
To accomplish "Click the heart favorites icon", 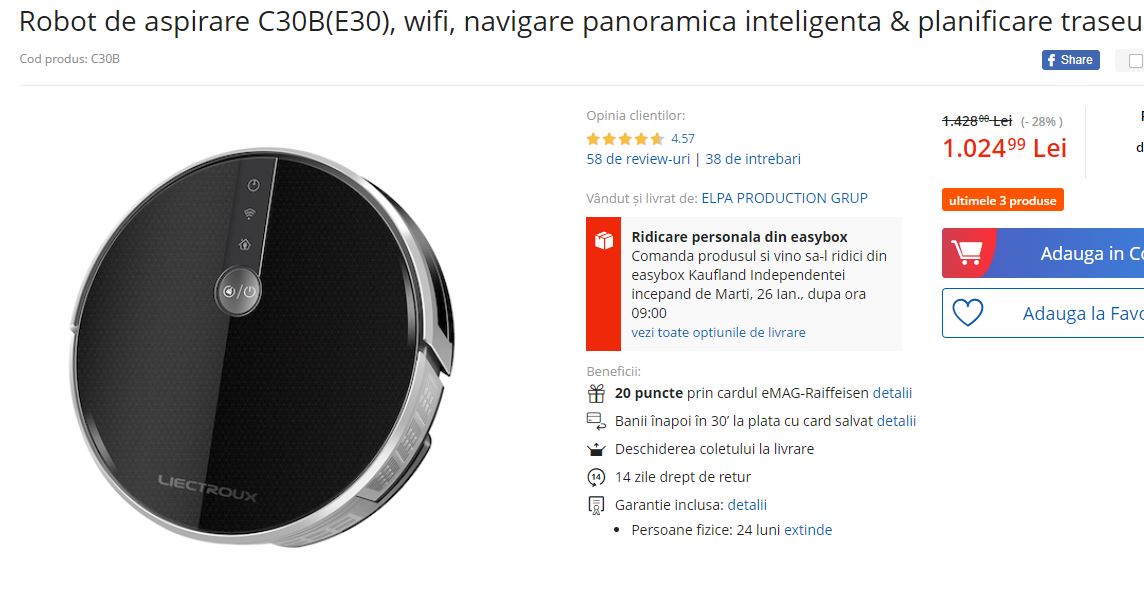I will click(x=968, y=313).
